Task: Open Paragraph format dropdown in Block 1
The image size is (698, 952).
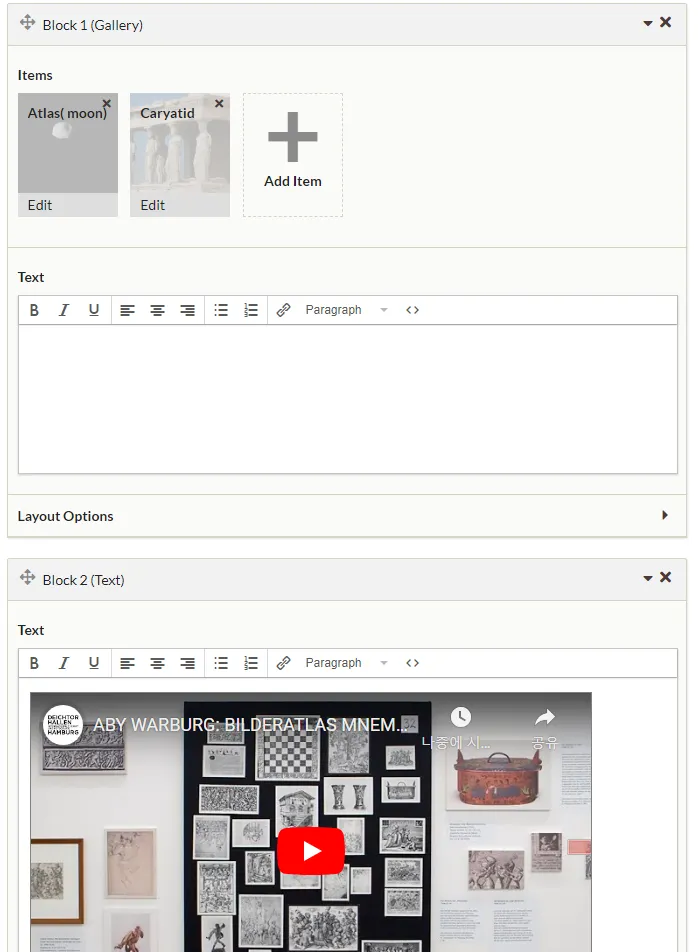Action: [346, 310]
